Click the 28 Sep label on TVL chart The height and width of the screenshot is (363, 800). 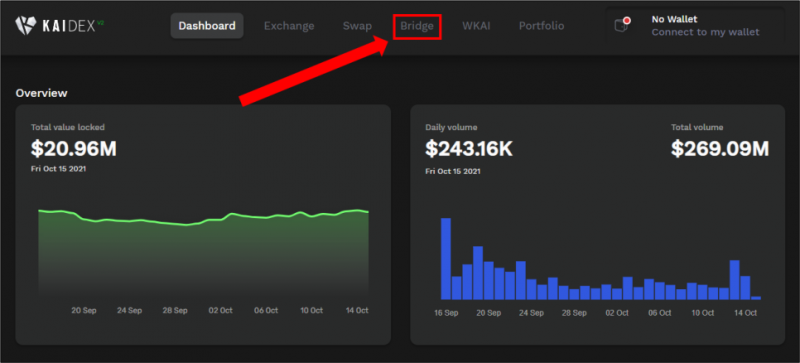point(174,310)
